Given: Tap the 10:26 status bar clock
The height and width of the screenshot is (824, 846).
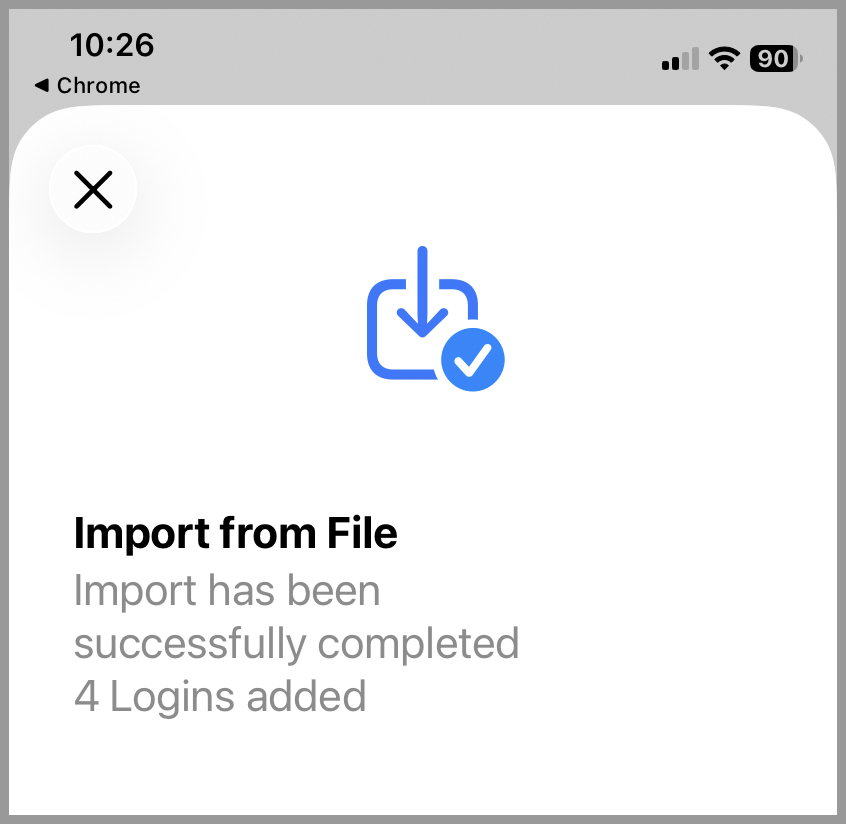Looking at the screenshot, I should pos(112,45).
